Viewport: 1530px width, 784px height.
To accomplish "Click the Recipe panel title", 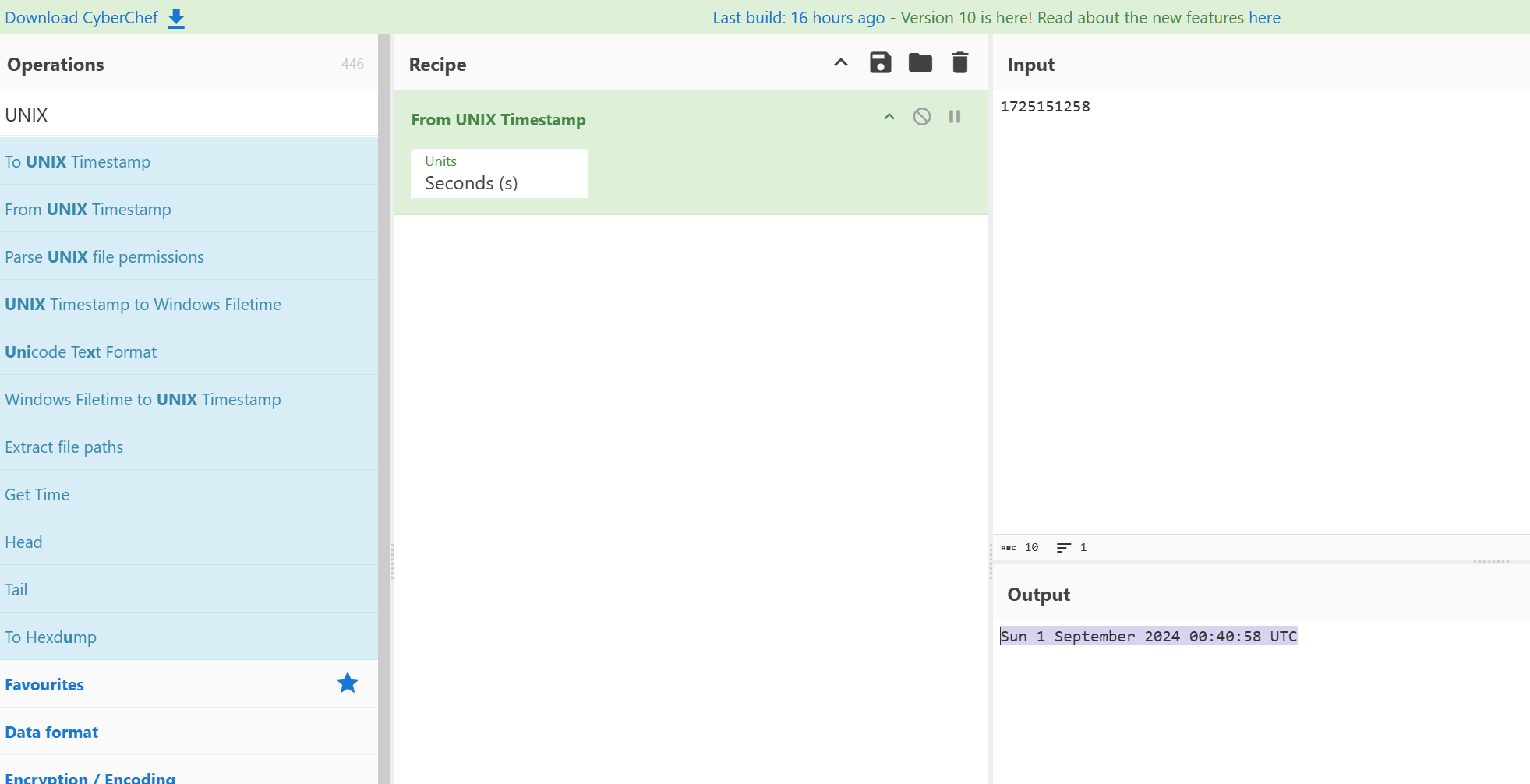I will (x=437, y=65).
